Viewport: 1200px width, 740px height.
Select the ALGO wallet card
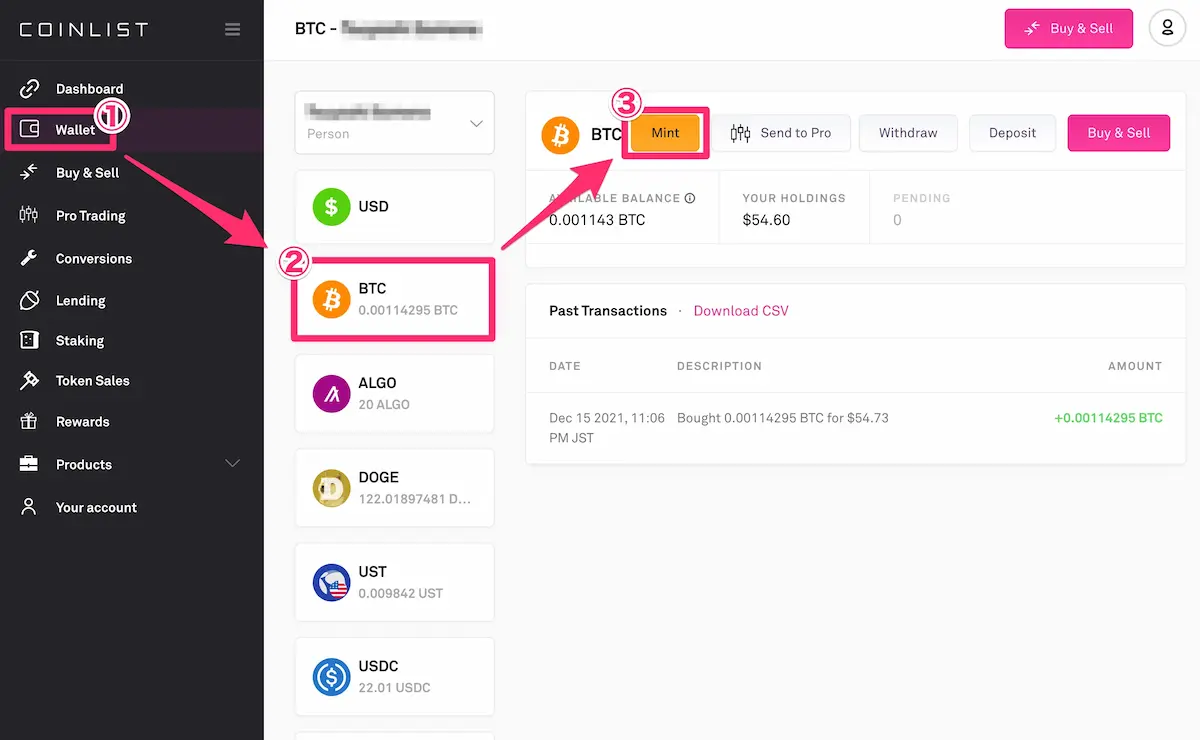click(x=395, y=394)
